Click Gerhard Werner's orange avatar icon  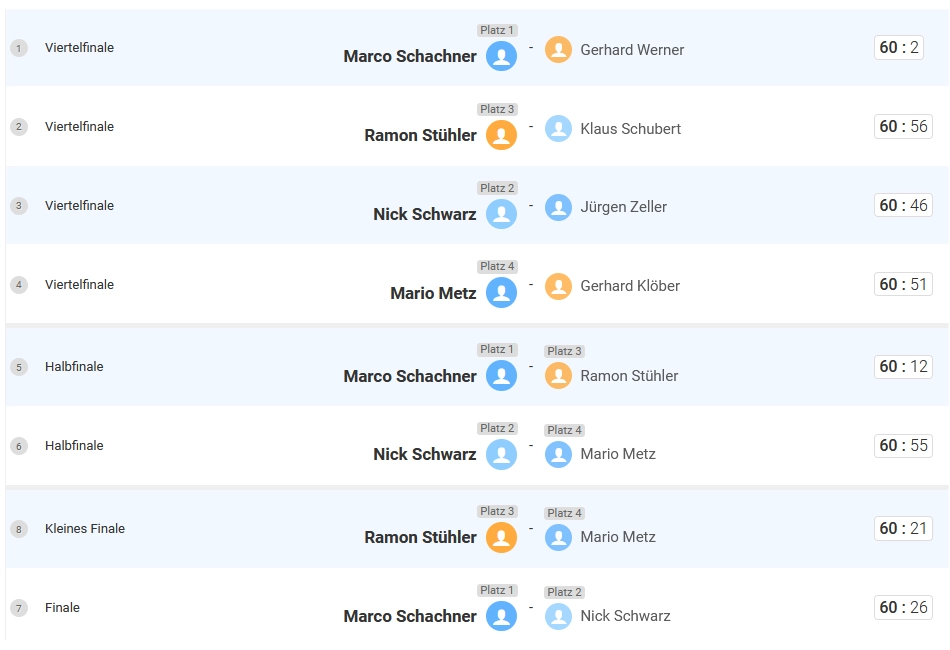click(558, 50)
